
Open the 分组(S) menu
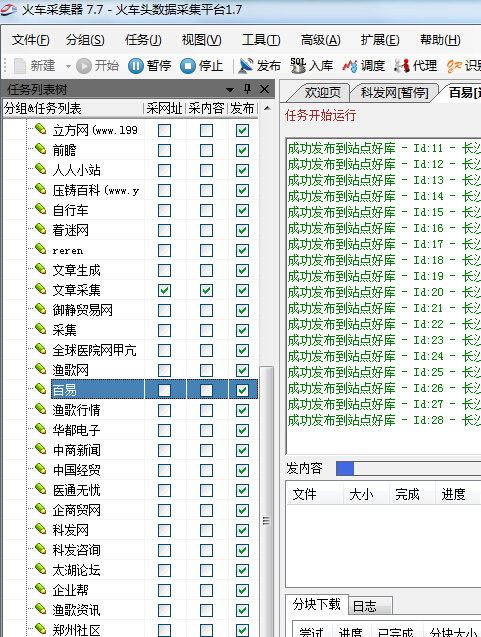(x=85, y=40)
